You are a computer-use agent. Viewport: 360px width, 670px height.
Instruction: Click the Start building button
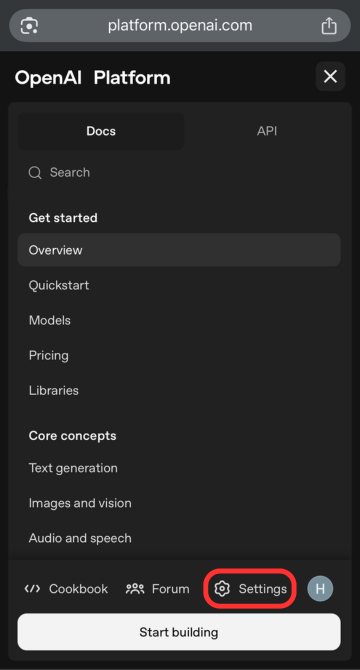pyautogui.click(x=179, y=632)
